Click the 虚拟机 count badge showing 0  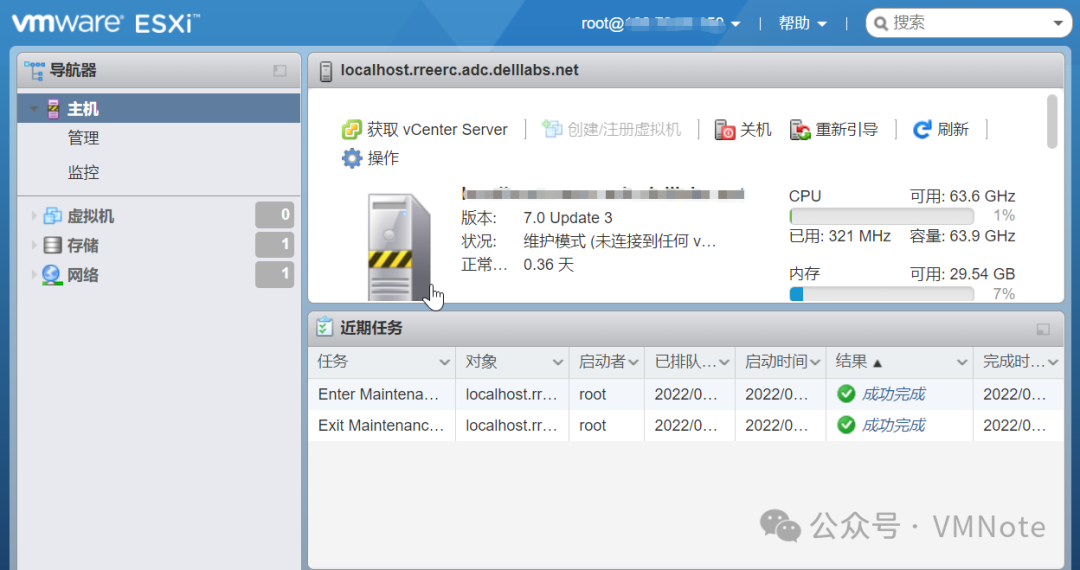tap(275, 215)
